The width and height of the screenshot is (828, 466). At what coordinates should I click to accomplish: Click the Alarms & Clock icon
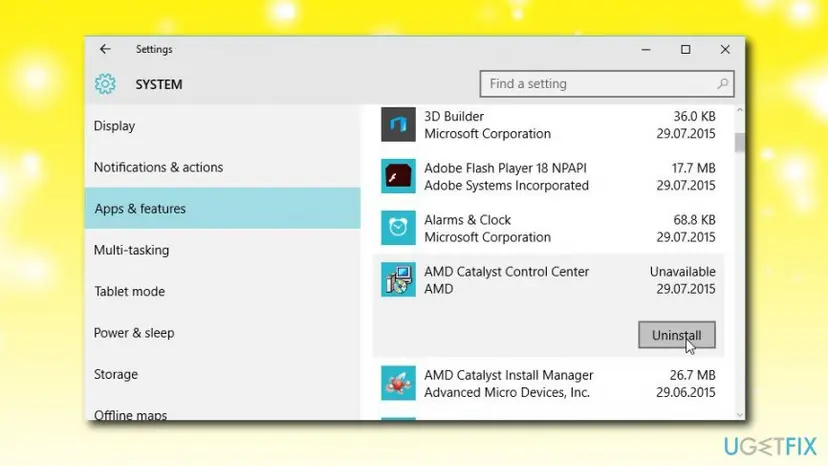[x=398, y=228]
